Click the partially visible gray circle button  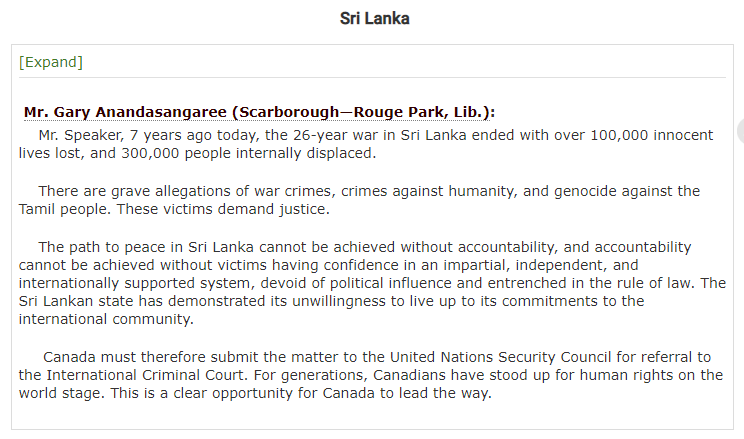pyautogui.click(x=741, y=131)
